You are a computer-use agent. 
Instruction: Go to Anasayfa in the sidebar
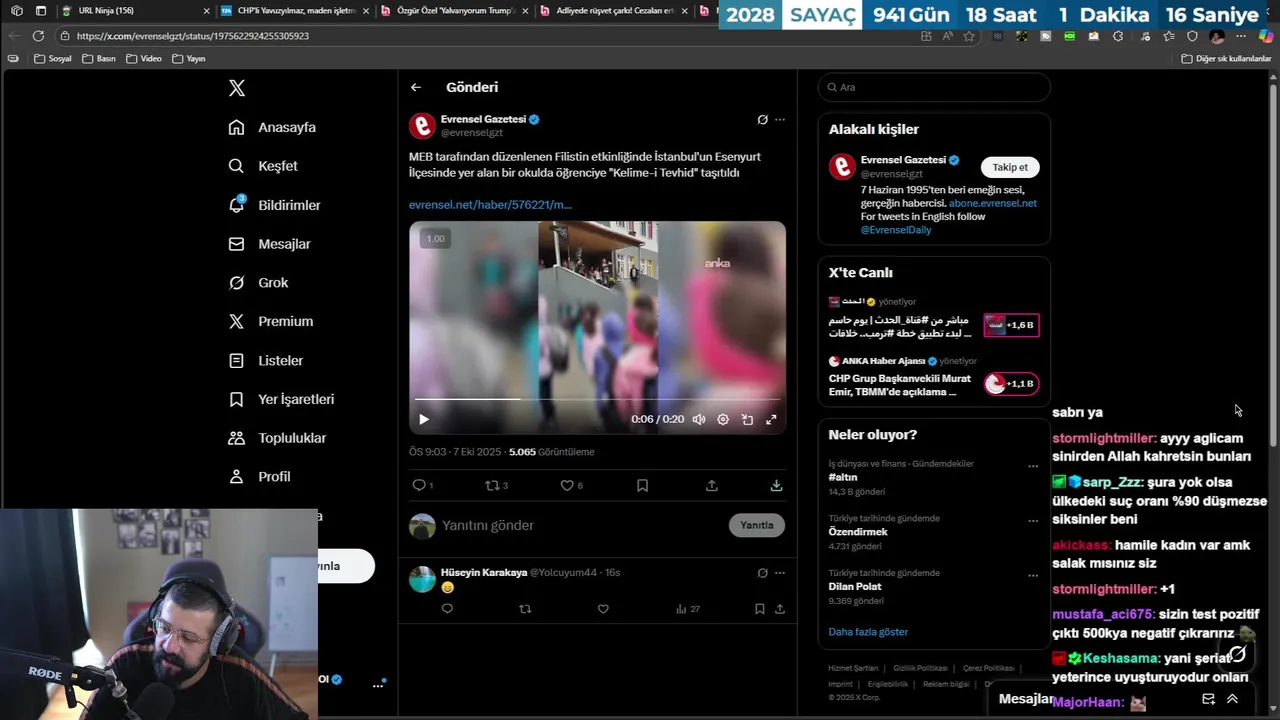[x=272, y=127]
